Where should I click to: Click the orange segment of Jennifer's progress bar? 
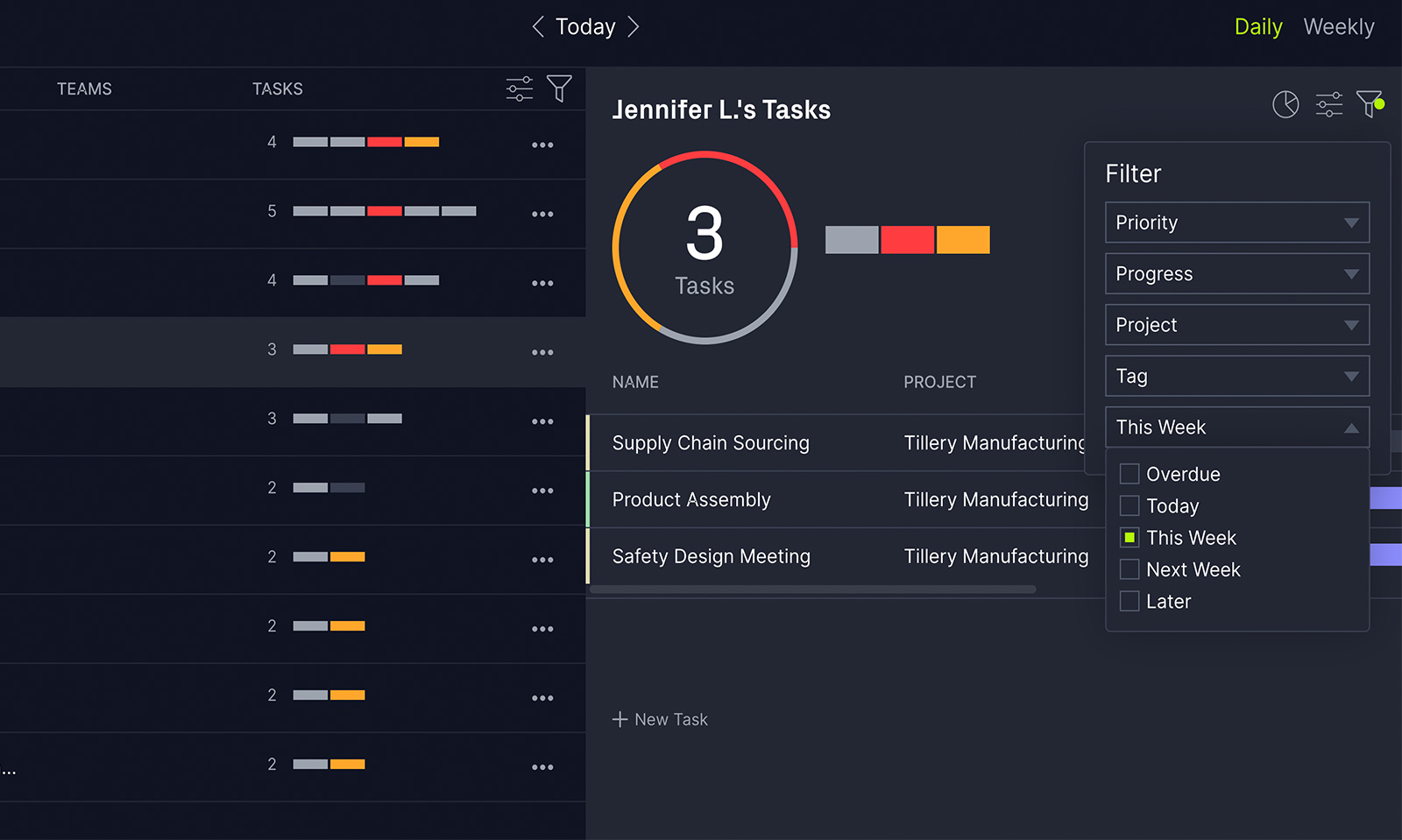[x=962, y=239]
